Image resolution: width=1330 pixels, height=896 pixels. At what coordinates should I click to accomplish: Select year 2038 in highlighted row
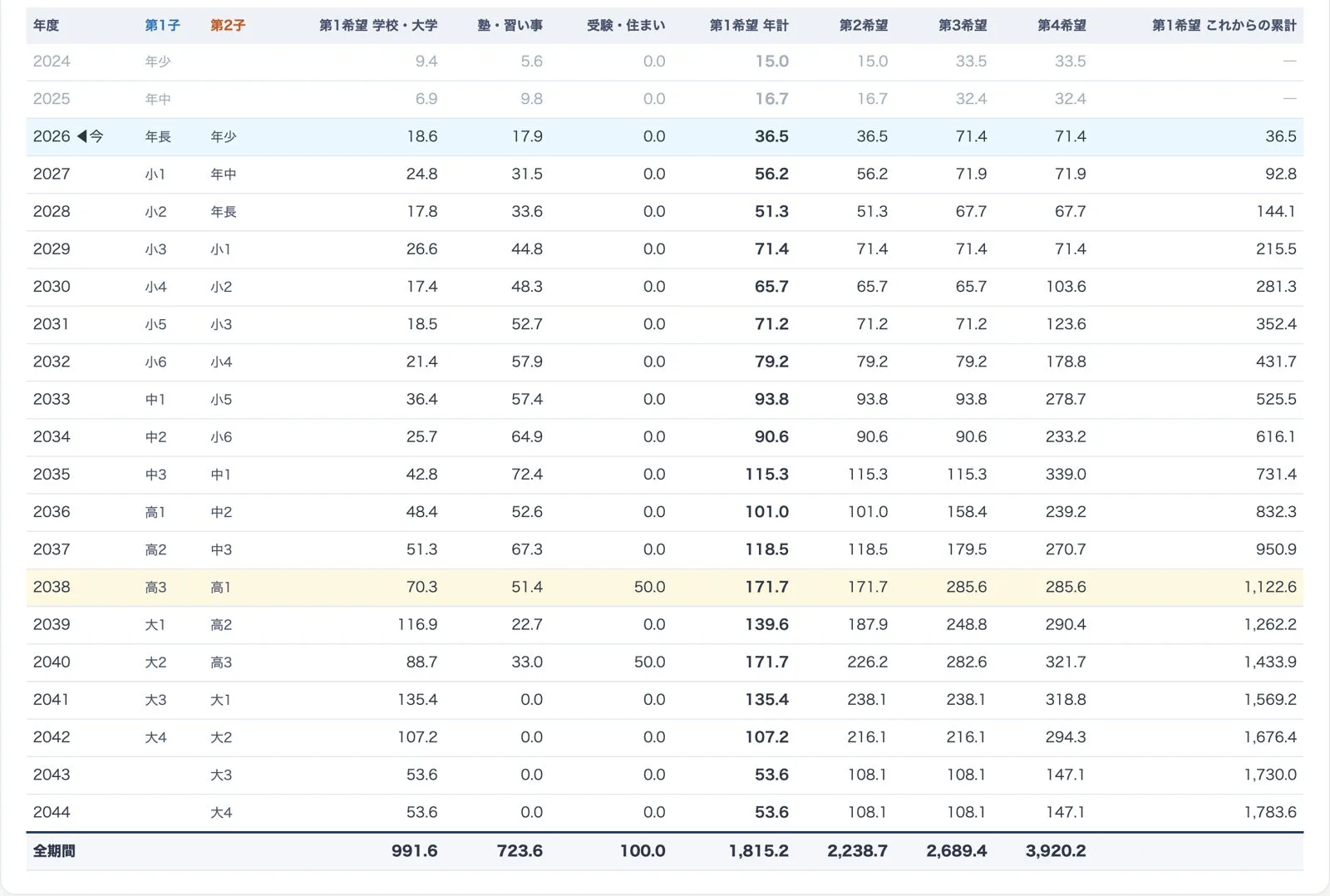52,587
